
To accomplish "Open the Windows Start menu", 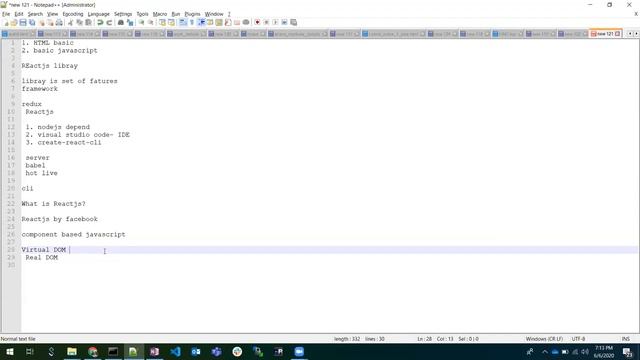I will (x=10, y=351).
